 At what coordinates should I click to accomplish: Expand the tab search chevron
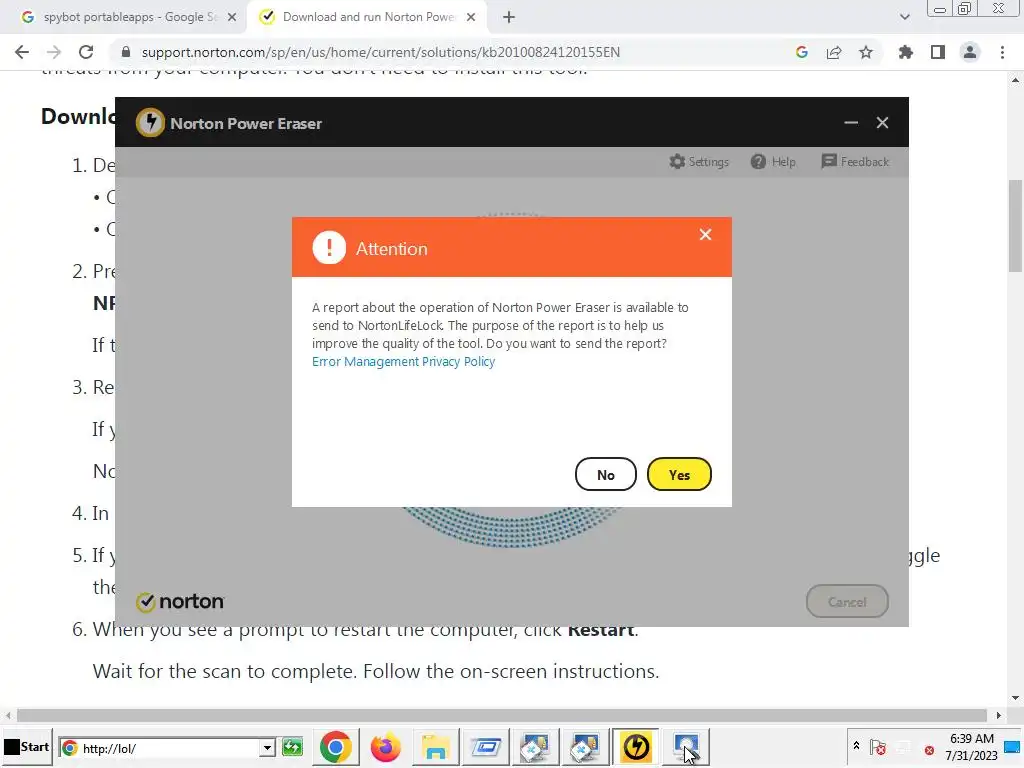pos(904,17)
